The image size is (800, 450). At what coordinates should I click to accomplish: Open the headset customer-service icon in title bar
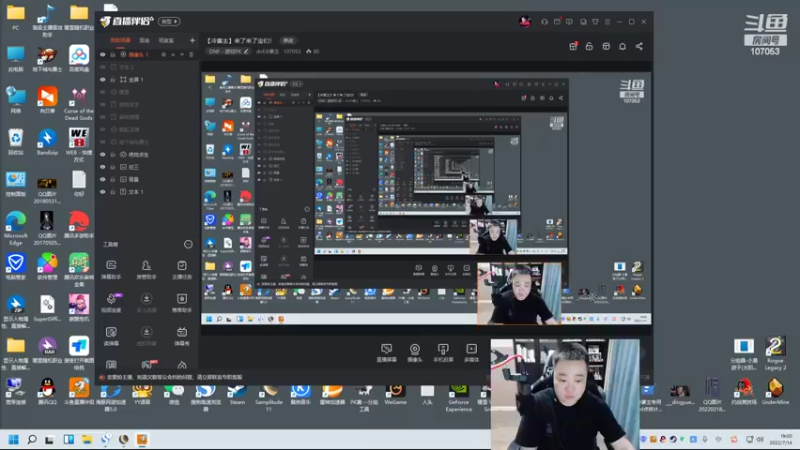point(544,21)
